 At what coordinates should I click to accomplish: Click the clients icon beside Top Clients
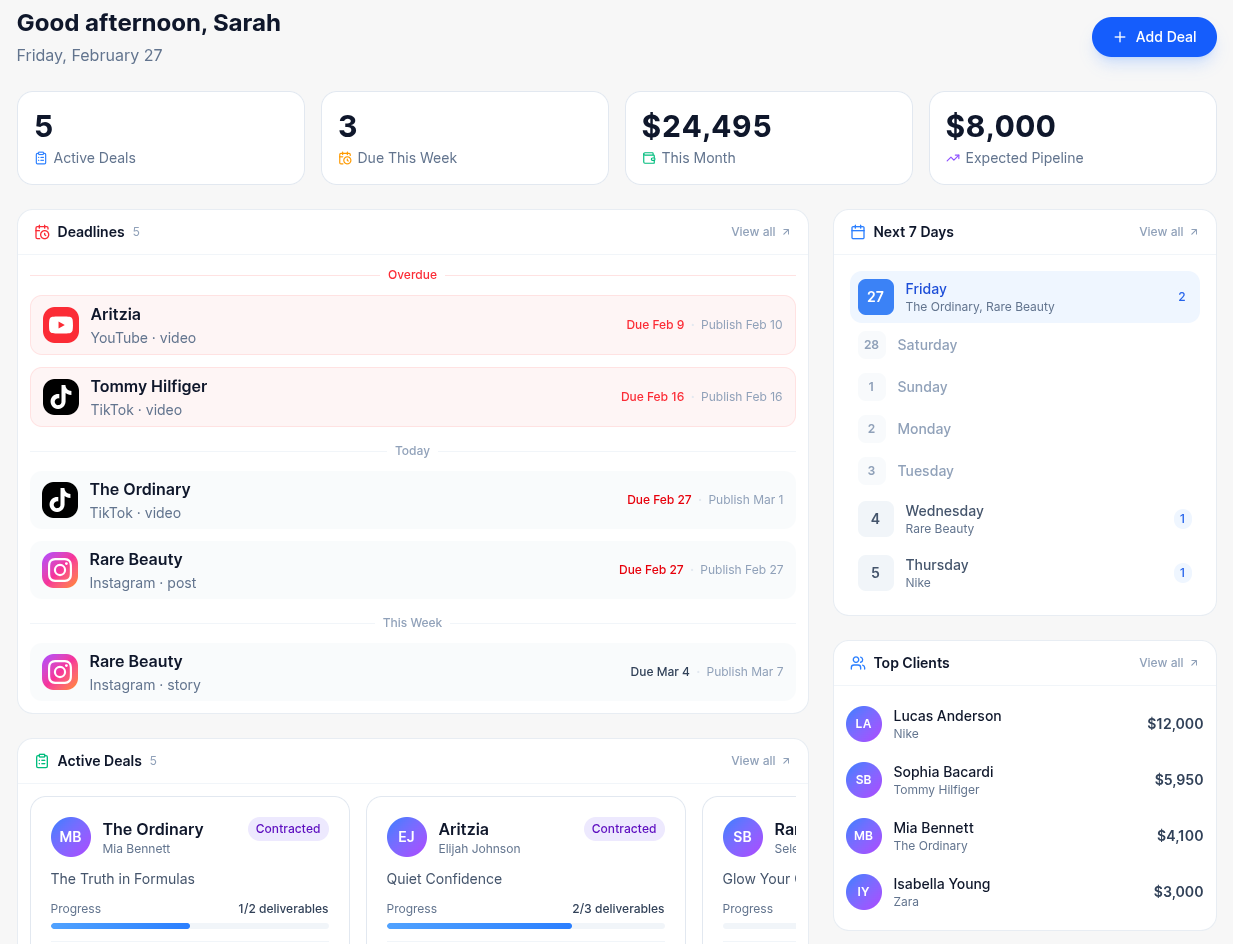pyautogui.click(x=857, y=662)
